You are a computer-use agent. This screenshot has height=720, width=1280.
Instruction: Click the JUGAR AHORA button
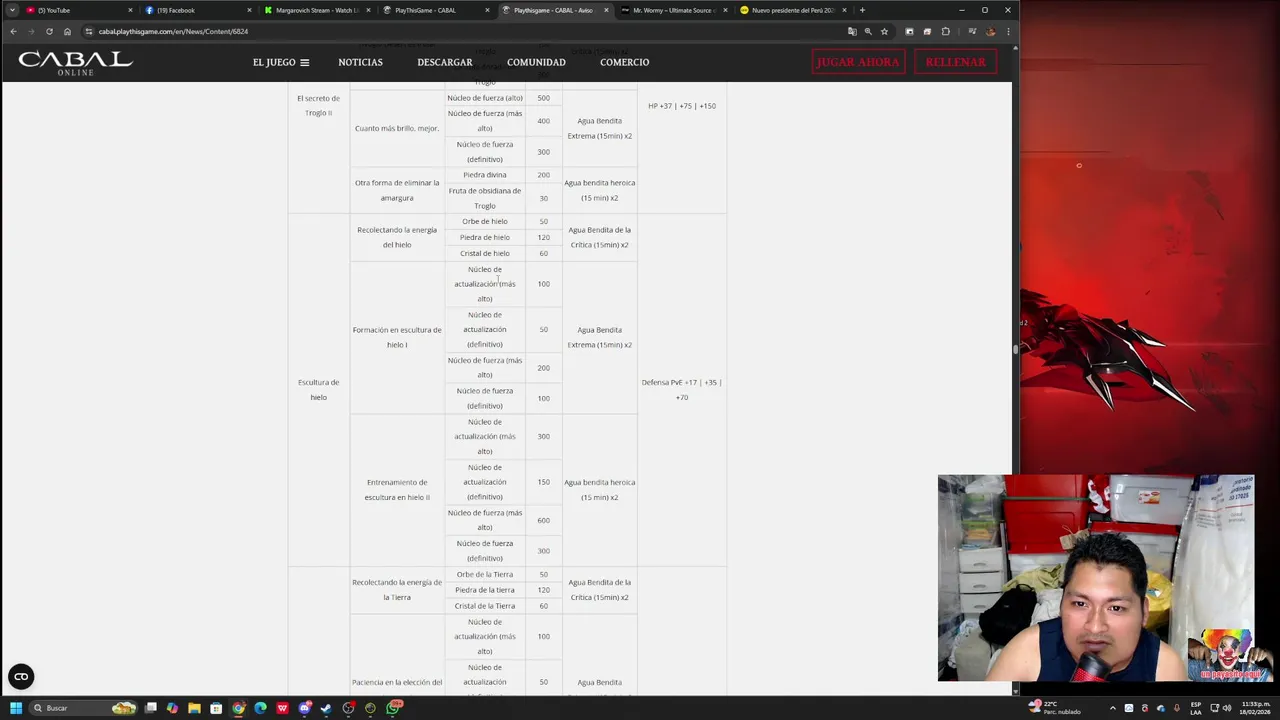click(858, 62)
